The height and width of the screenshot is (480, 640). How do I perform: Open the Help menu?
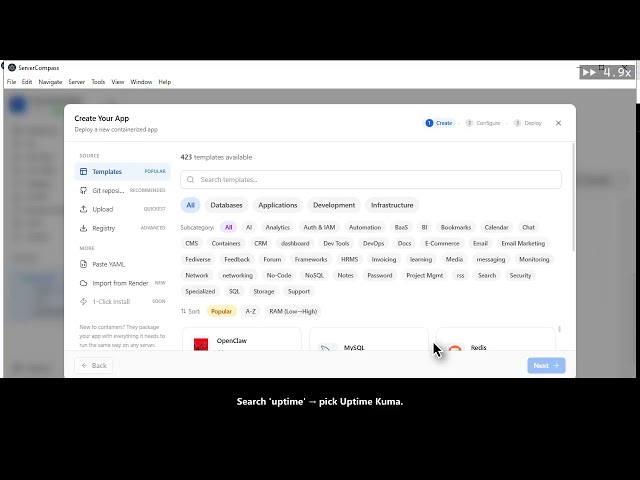tap(165, 82)
